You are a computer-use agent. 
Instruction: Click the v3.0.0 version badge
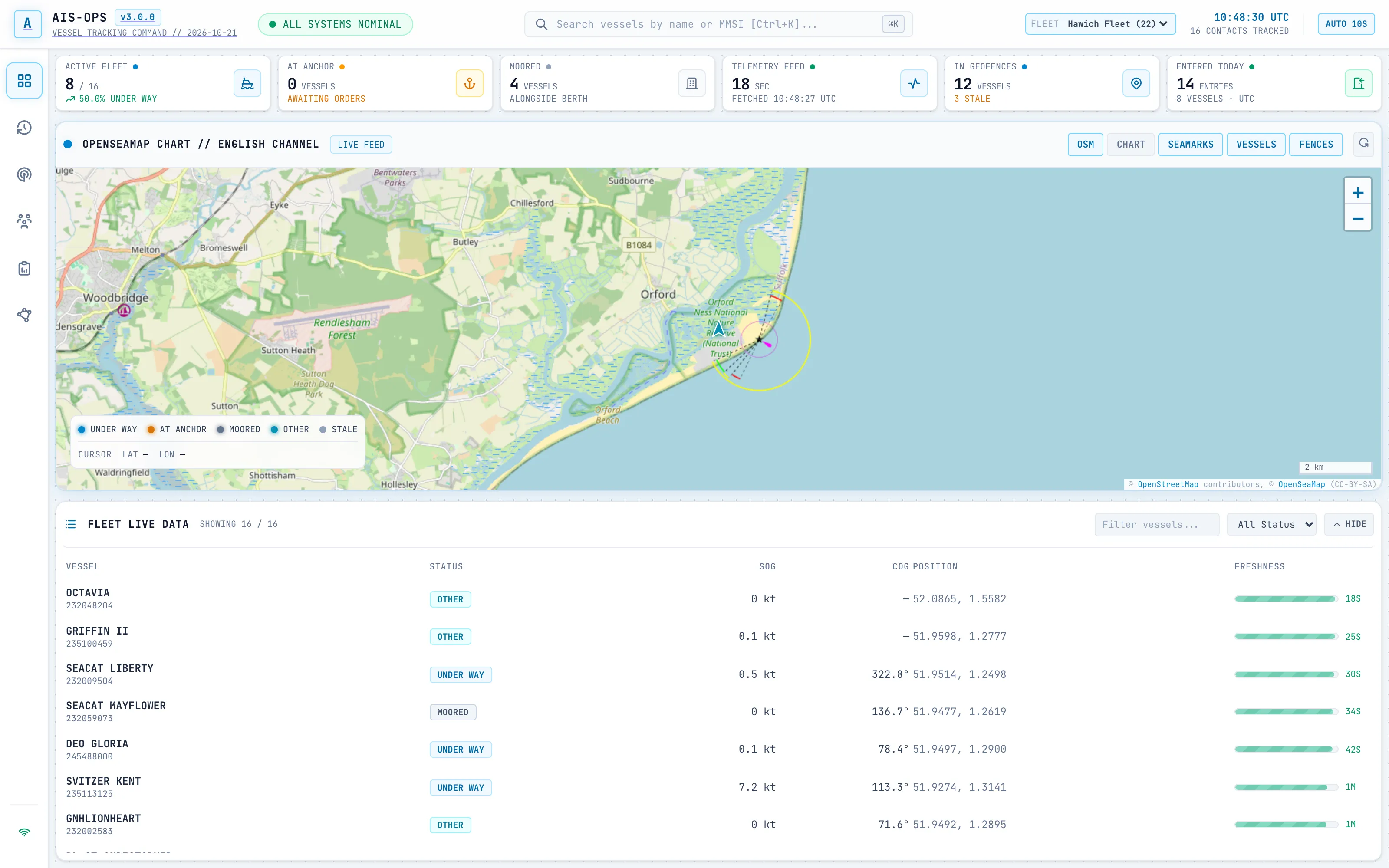click(138, 17)
